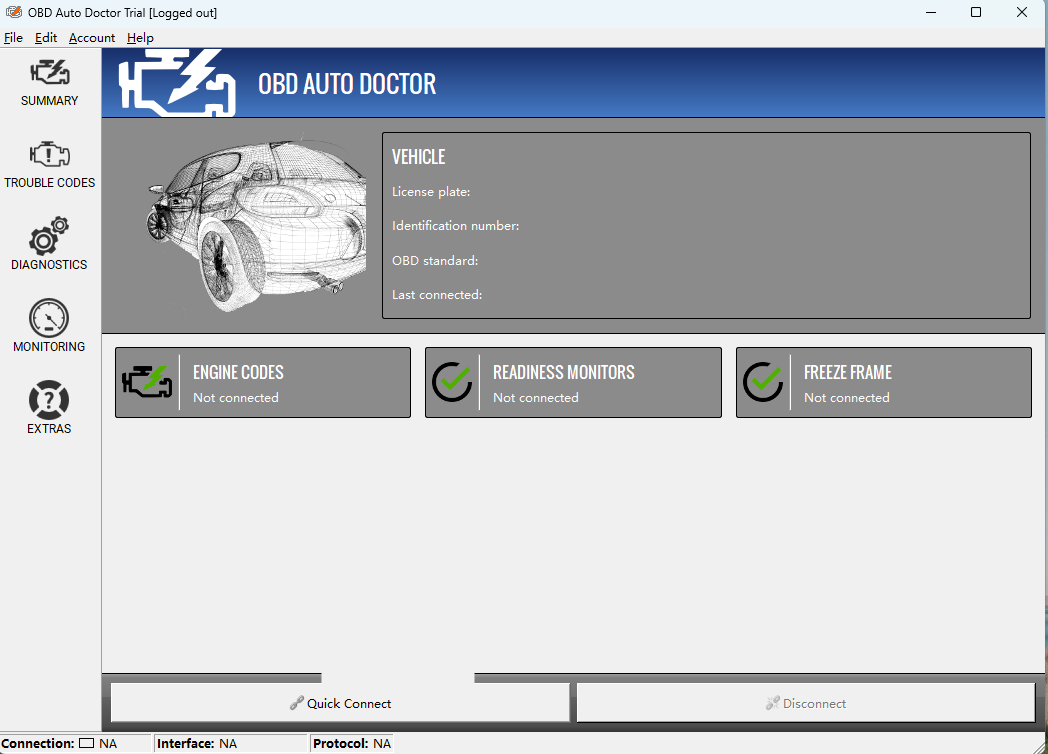Click the Readiness Monitors checkmark icon

[x=452, y=382]
